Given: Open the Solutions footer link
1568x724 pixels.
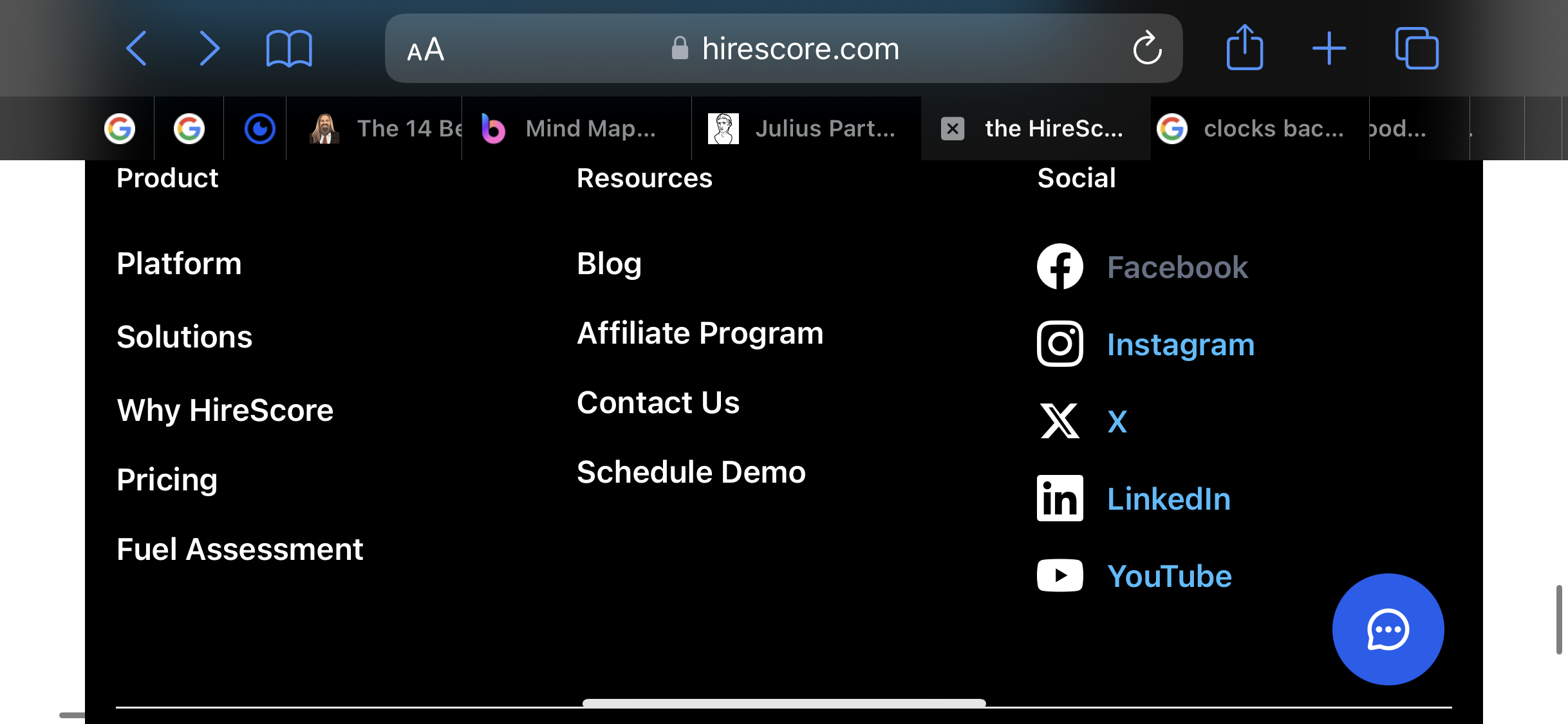Looking at the screenshot, I should click(x=184, y=337).
